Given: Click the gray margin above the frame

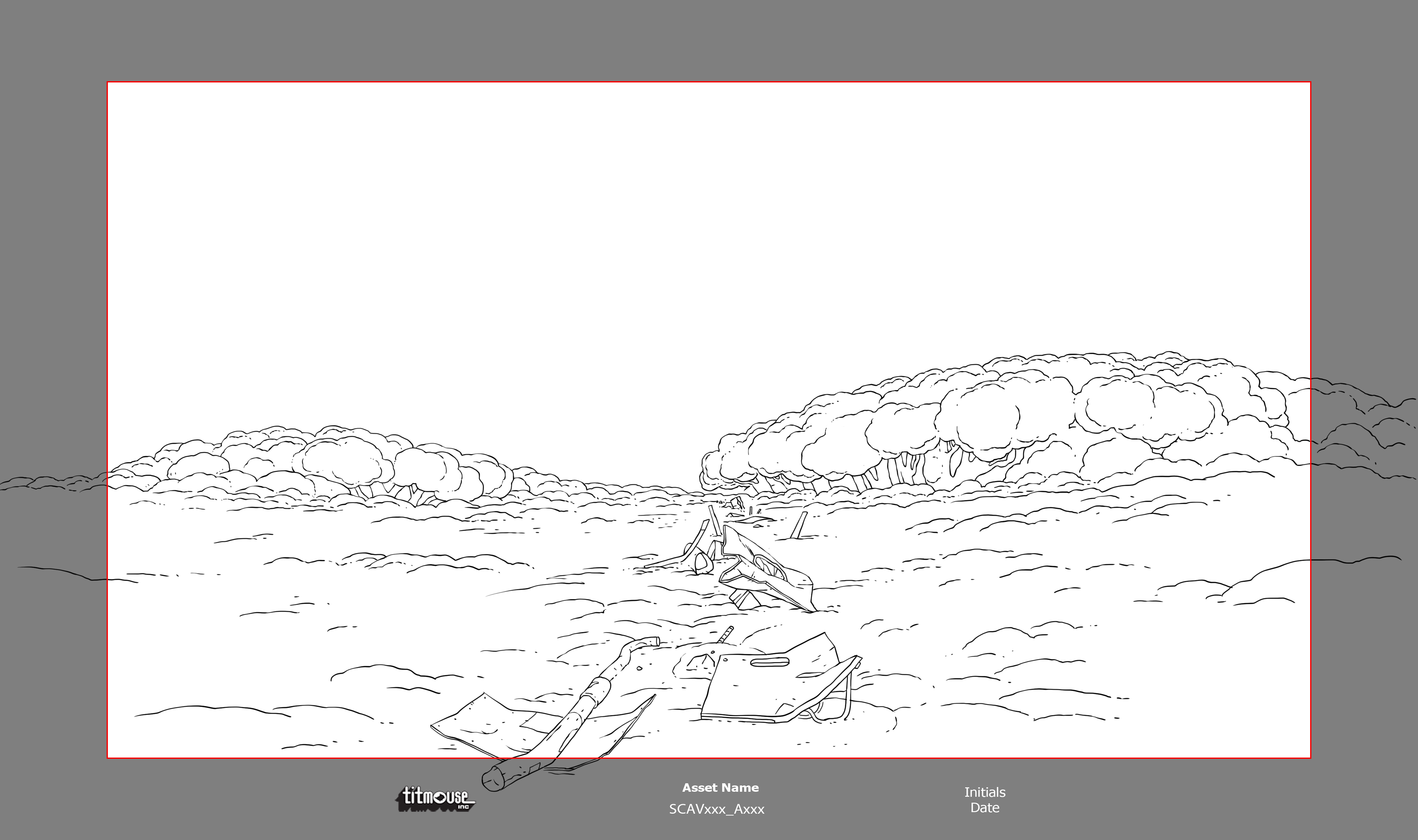Looking at the screenshot, I should pos(708,39).
